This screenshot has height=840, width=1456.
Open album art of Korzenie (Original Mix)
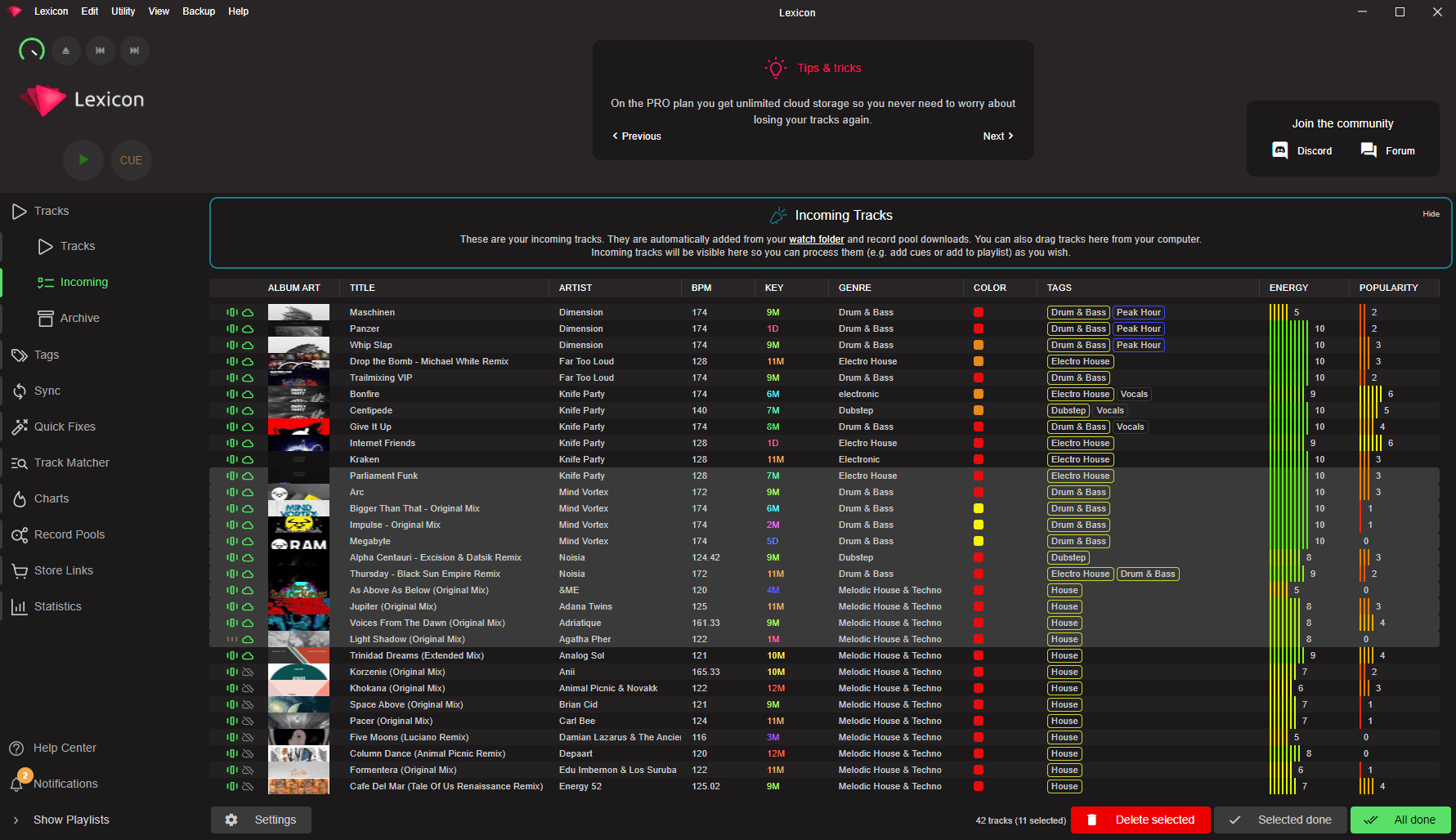[x=298, y=672]
